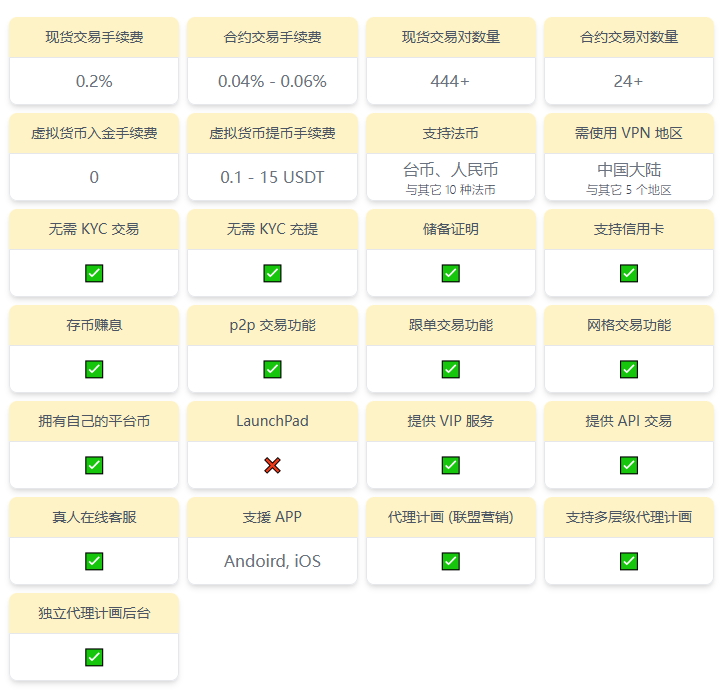Viewport: 725px width, 694px height.
Task: Click the check mark under 提供 VIP 服务
Action: point(450,465)
